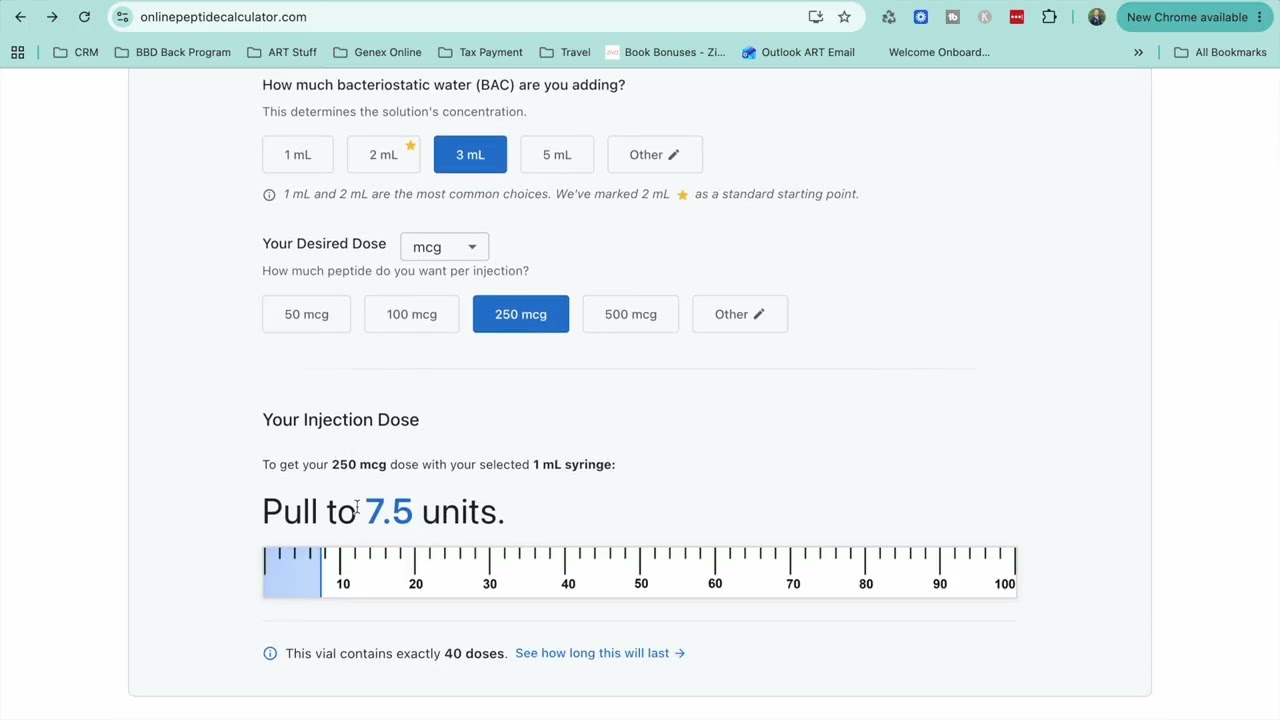Image resolution: width=1280 pixels, height=720 pixels.
Task: Open the Extensions puzzle menu
Action: pyautogui.click(x=1049, y=17)
